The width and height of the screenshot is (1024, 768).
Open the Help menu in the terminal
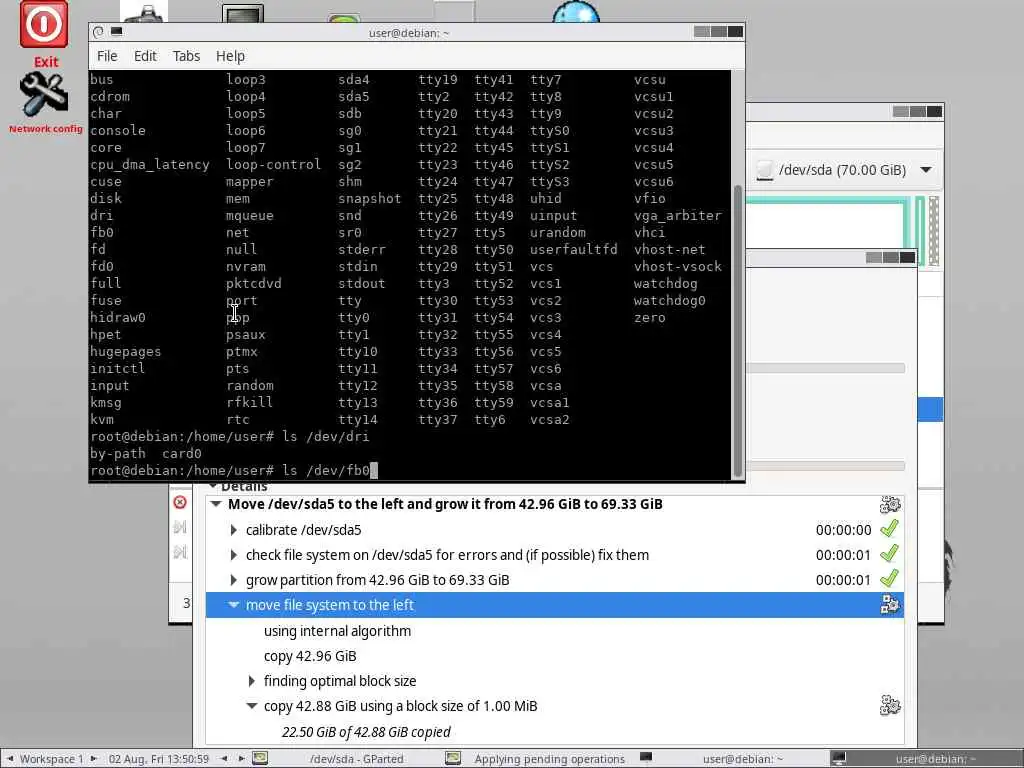click(231, 56)
